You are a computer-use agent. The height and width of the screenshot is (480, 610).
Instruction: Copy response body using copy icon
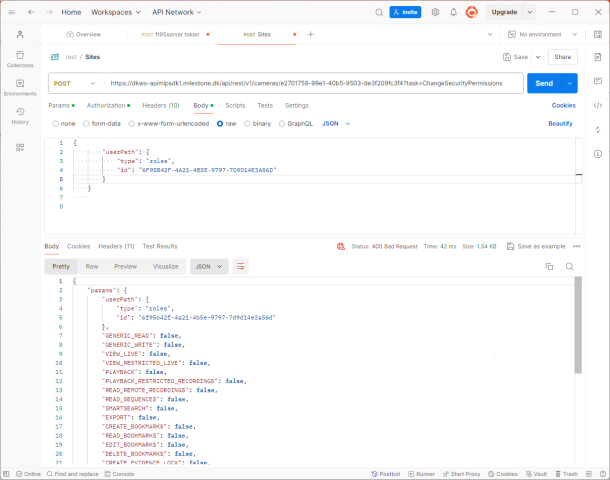point(549,266)
